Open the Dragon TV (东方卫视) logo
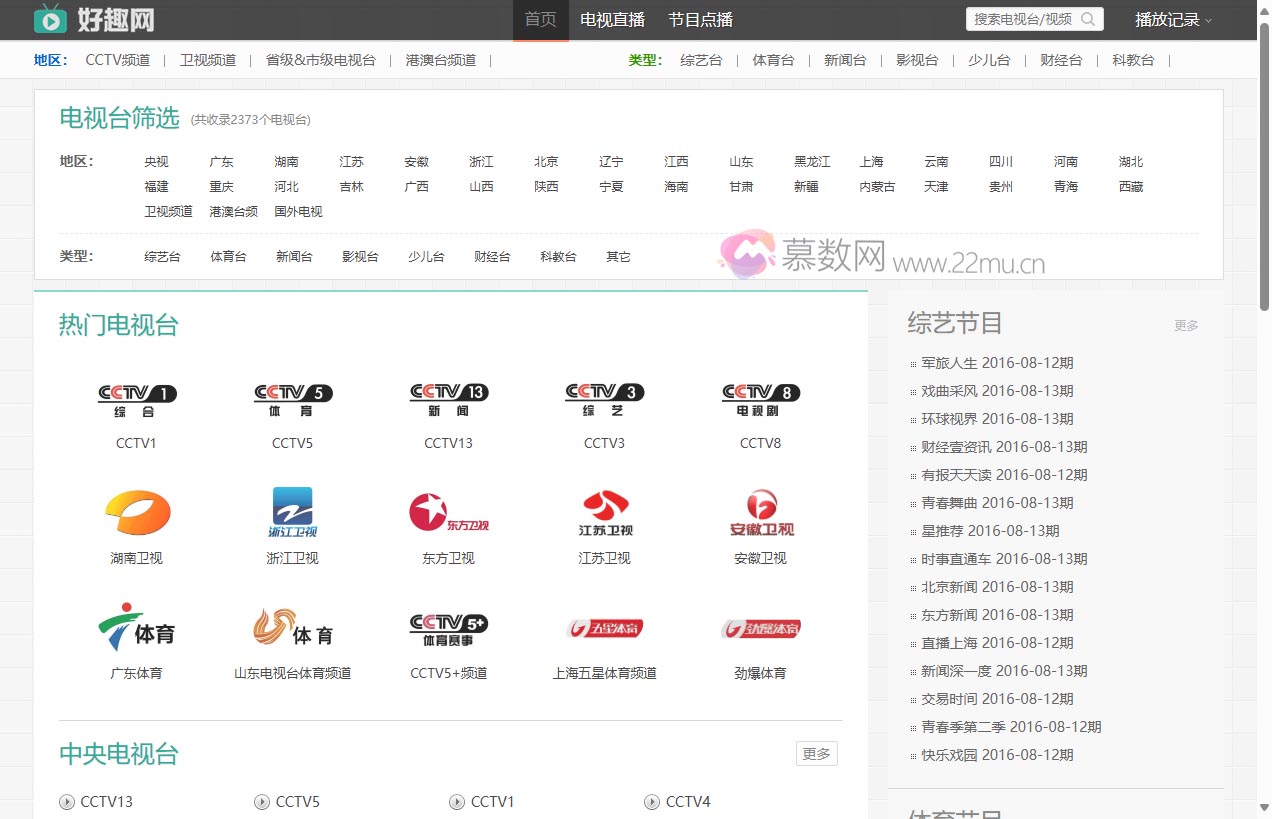The width and height of the screenshot is (1272, 819). [x=448, y=513]
